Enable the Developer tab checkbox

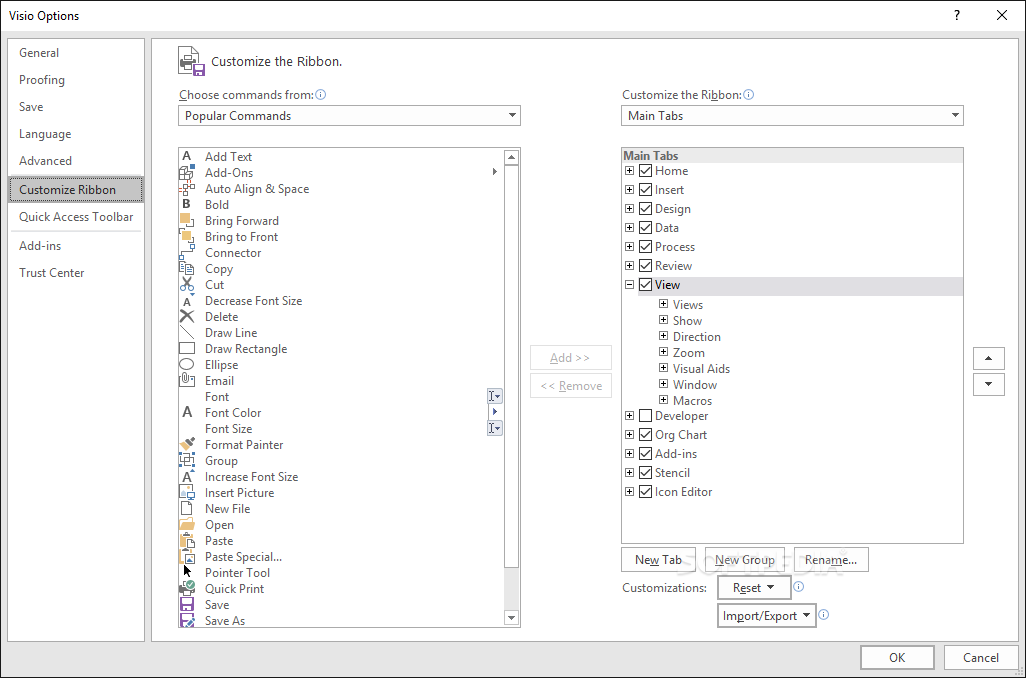tap(645, 416)
